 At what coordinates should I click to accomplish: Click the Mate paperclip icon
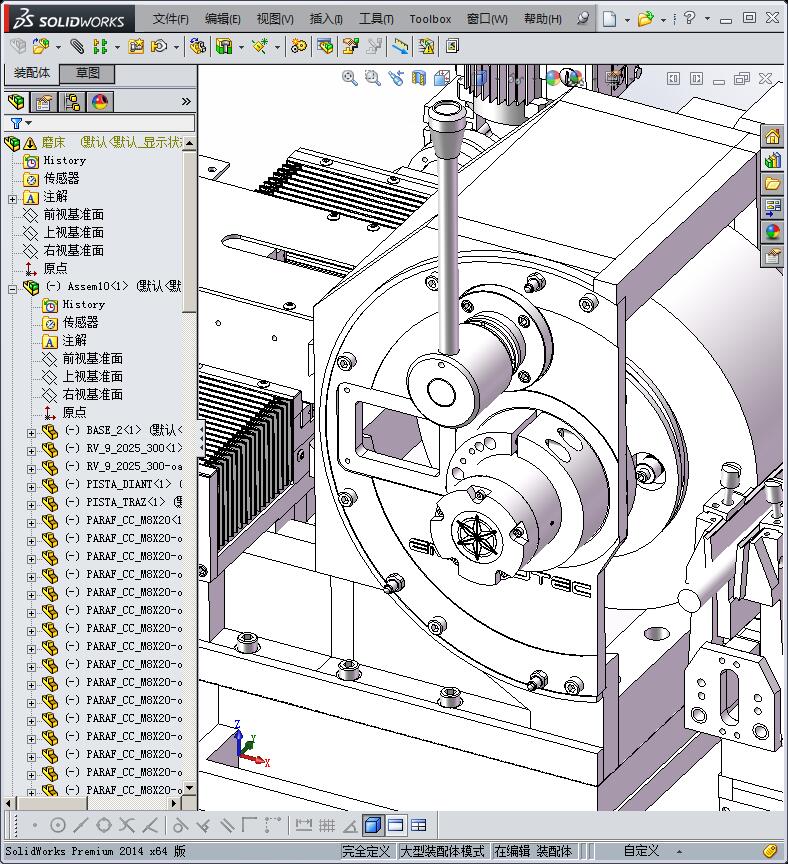pos(77,46)
